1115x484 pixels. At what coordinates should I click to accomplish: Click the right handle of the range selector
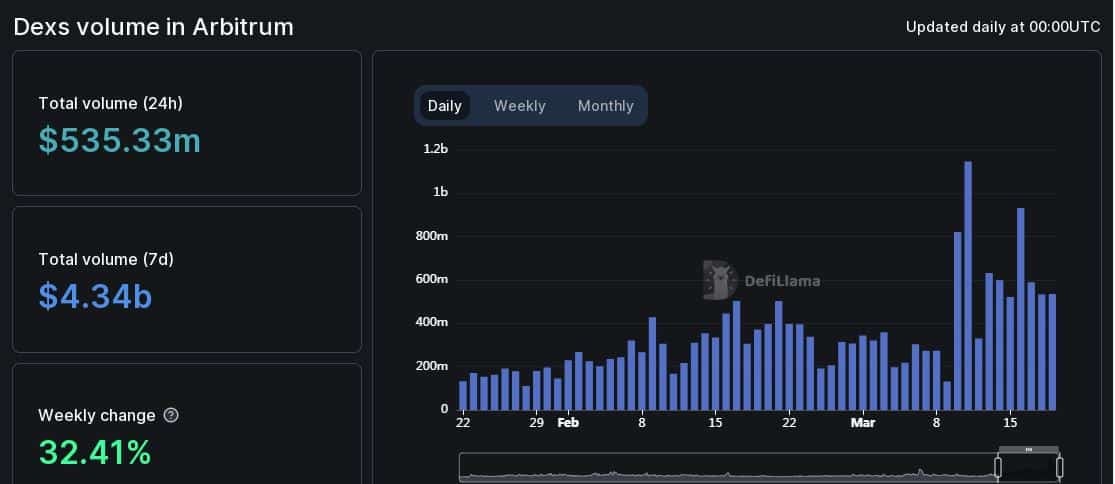click(1060, 467)
